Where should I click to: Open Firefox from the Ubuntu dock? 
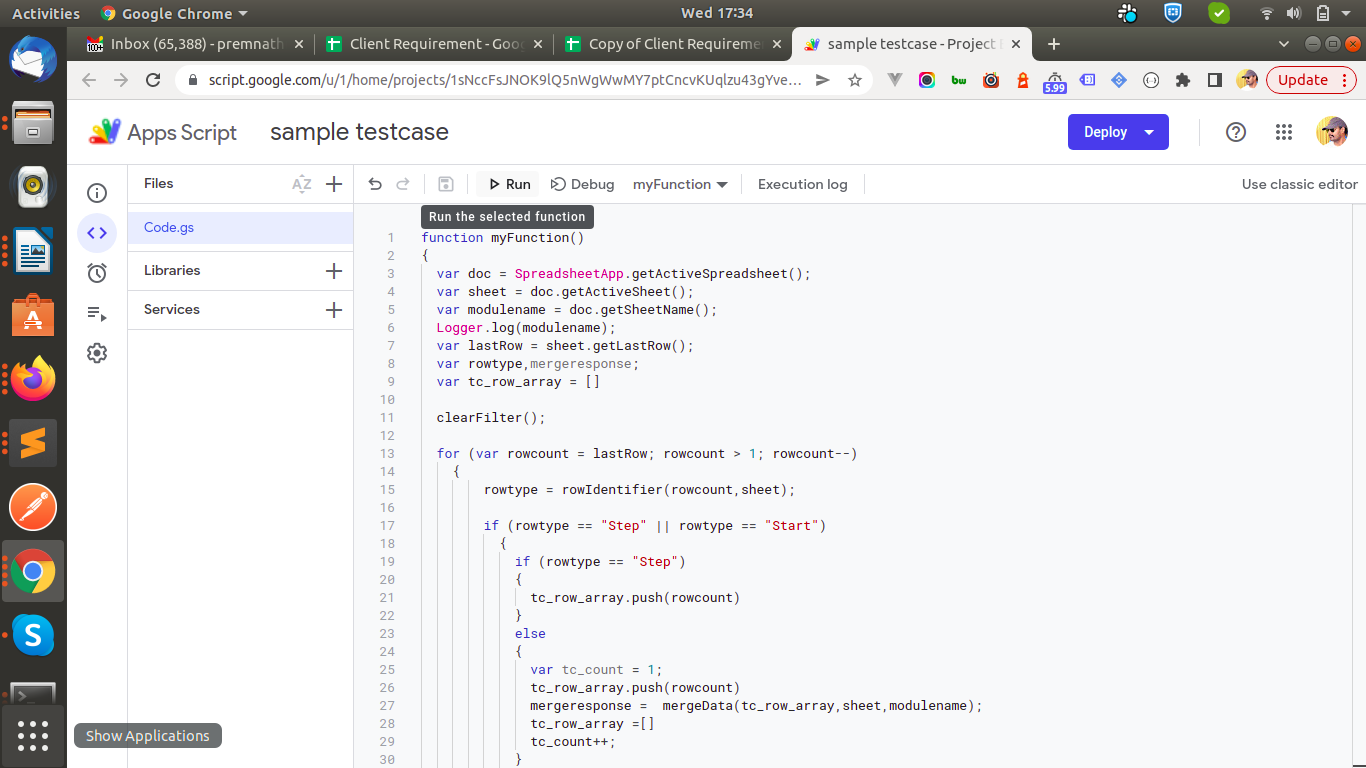33,379
